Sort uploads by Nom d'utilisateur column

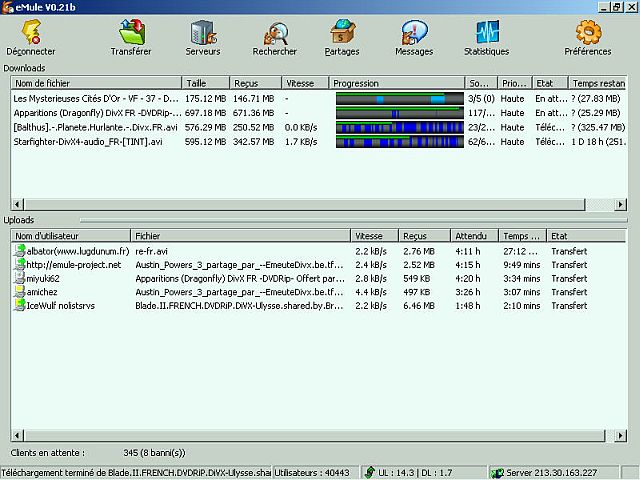click(70, 236)
